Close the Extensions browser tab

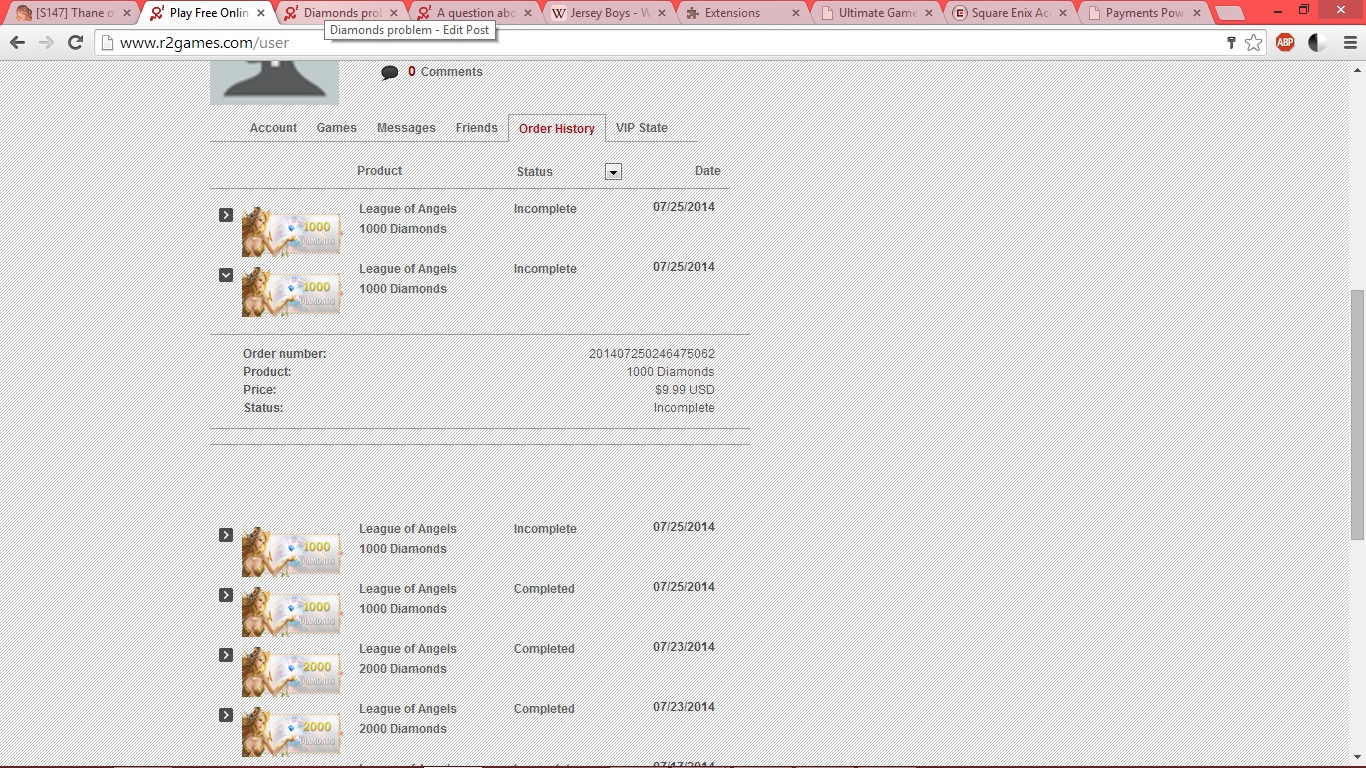point(795,13)
